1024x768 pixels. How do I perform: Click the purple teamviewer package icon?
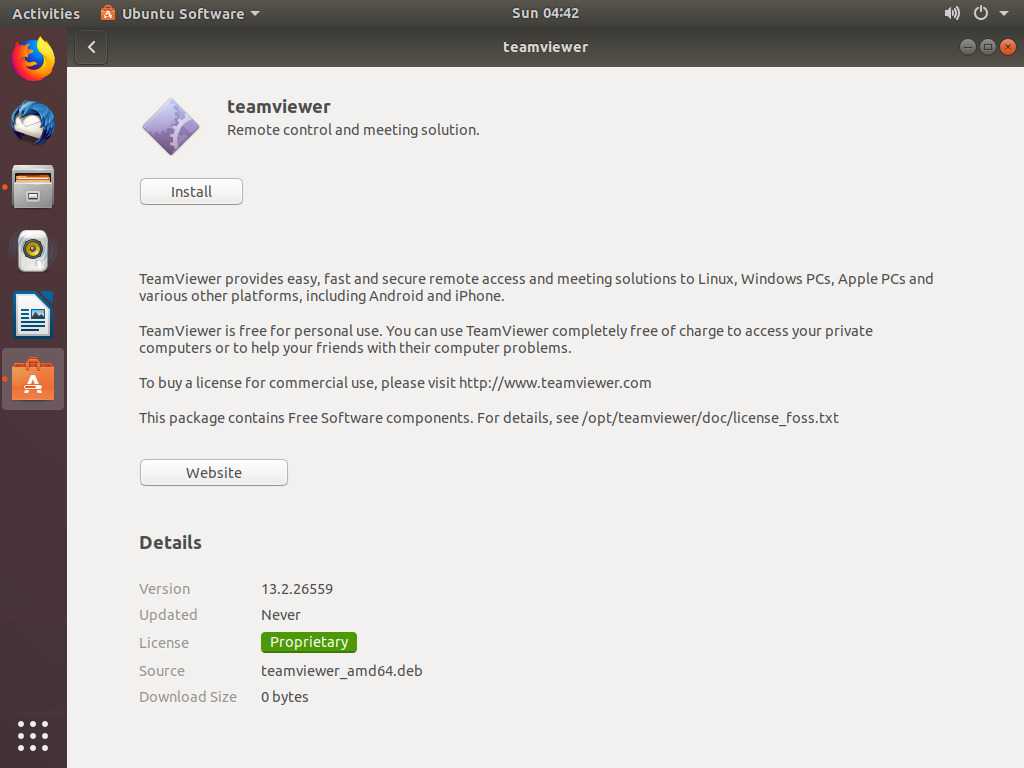point(171,127)
